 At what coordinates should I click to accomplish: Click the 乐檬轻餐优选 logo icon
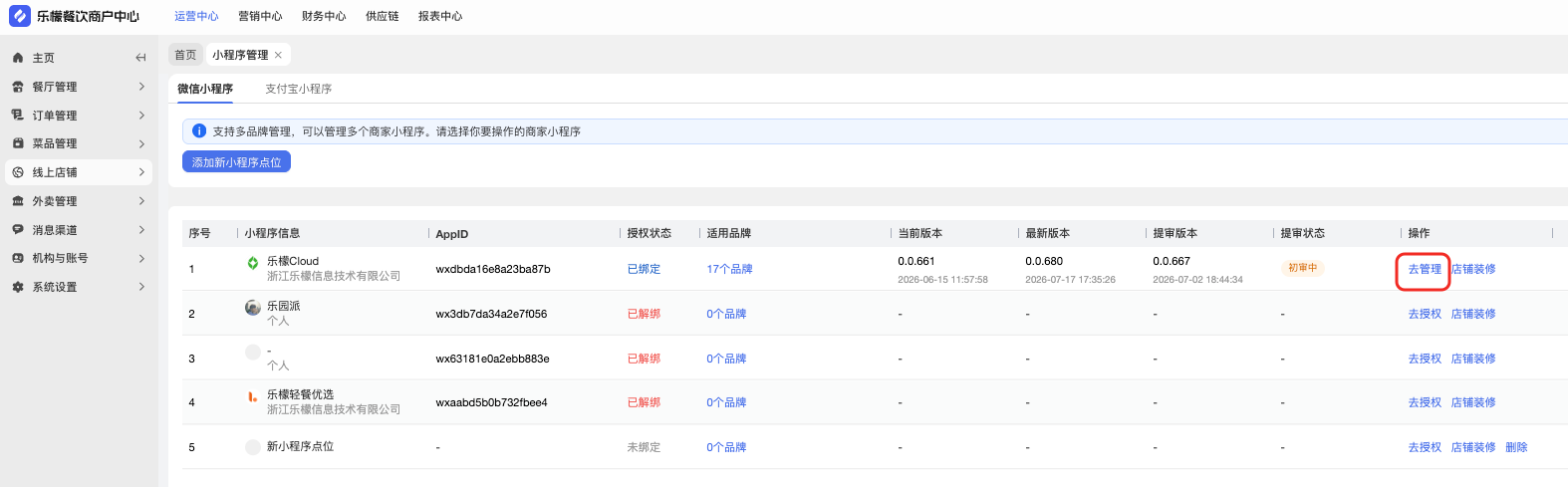click(253, 396)
